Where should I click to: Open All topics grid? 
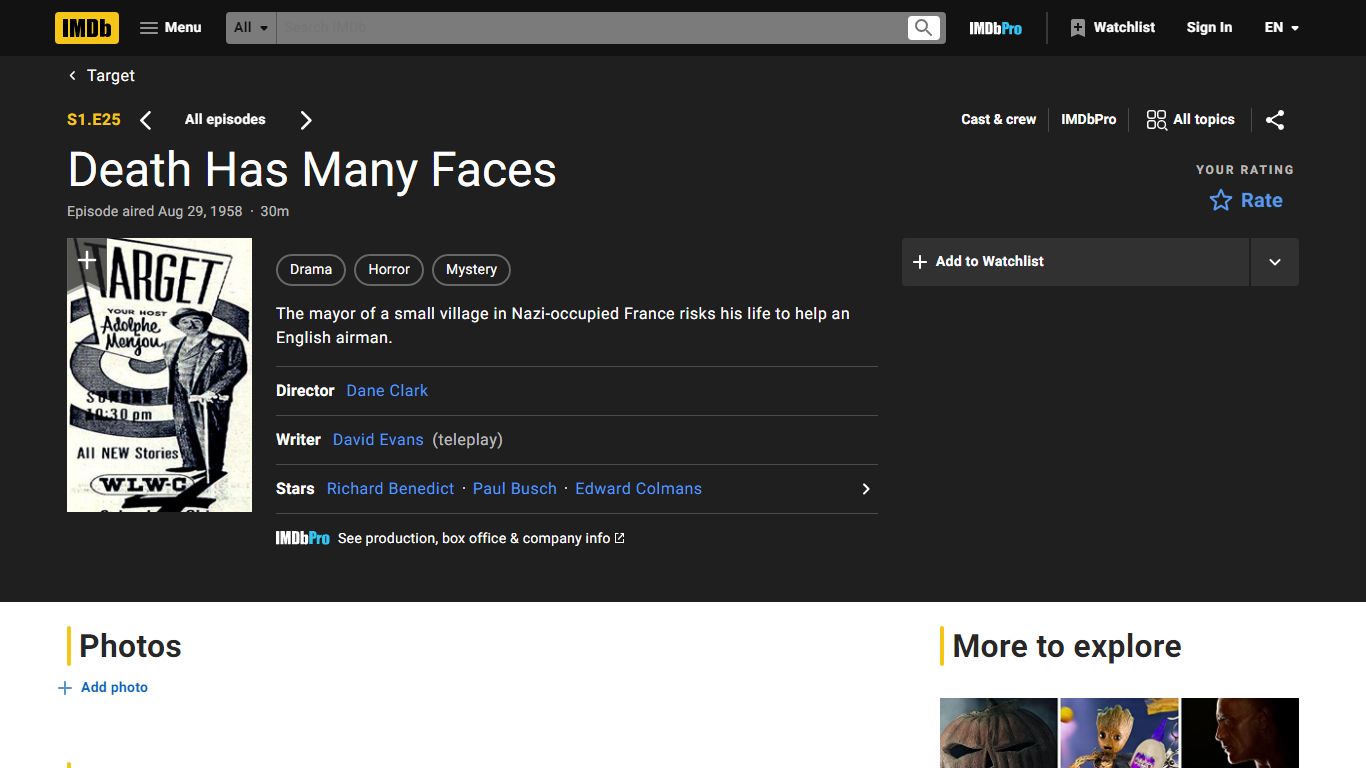click(x=1190, y=120)
